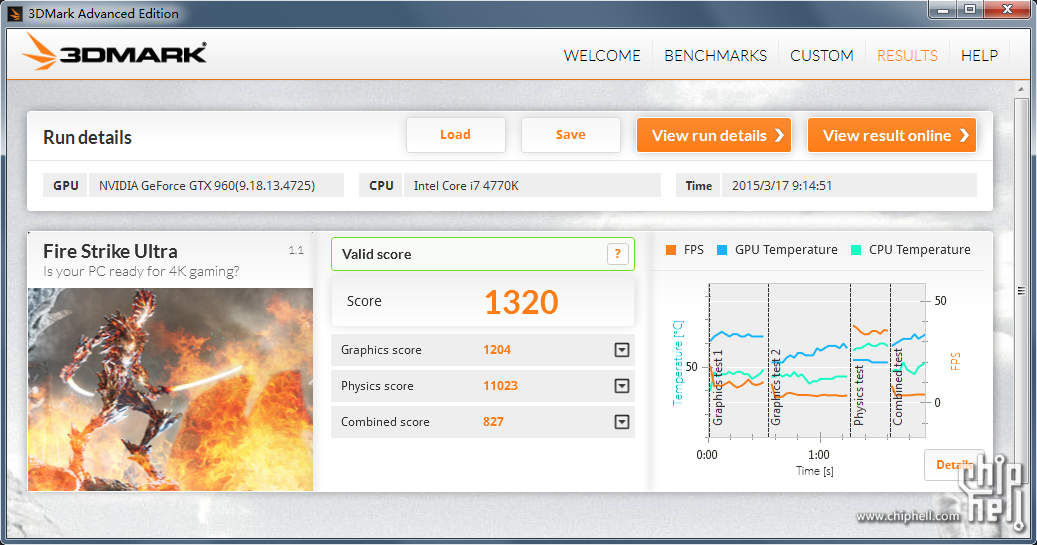This screenshot has height=545, width=1037.
Task: Click the 3DMark title bar app icon
Action: coord(15,13)
